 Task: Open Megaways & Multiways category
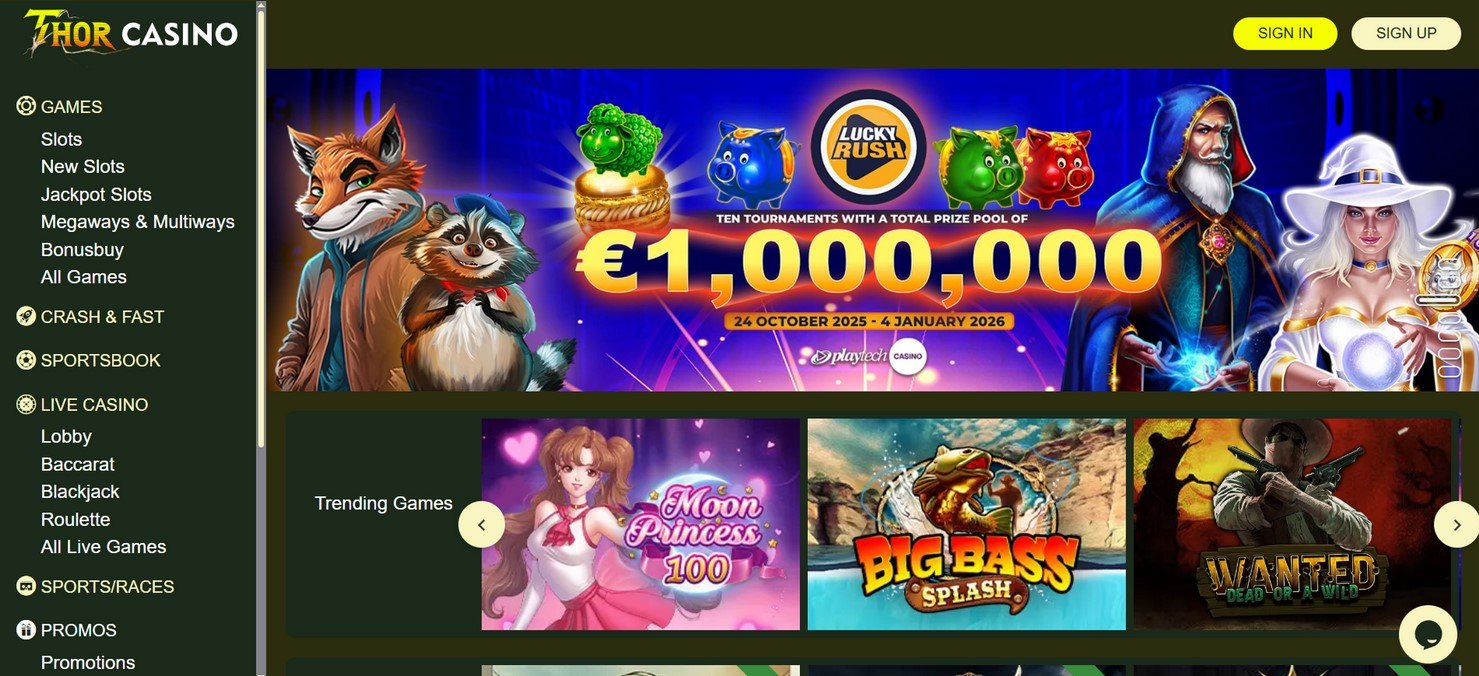[x=137, y=221]
